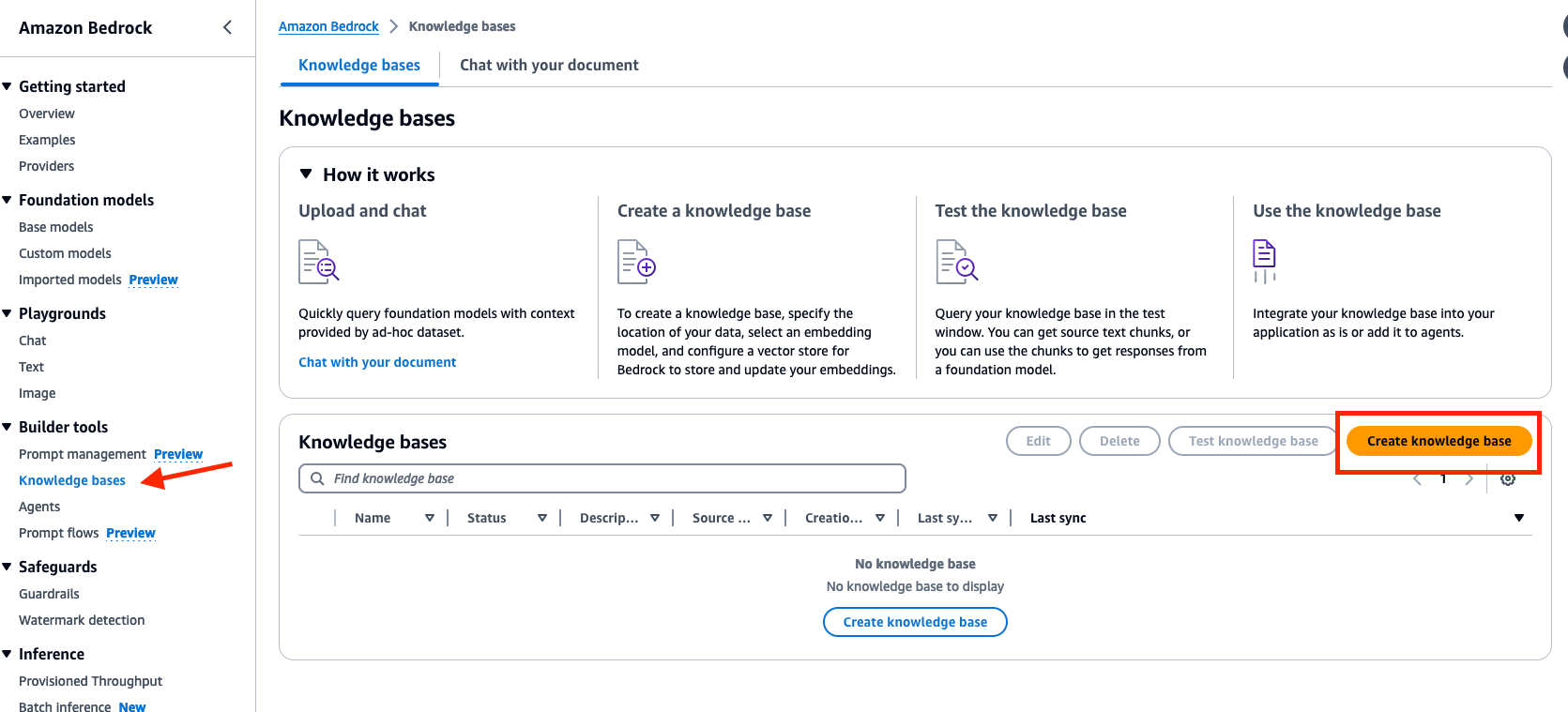Sort by Source column arrow
This screenshot has height=712, width=1568.
tap(768, 518)
